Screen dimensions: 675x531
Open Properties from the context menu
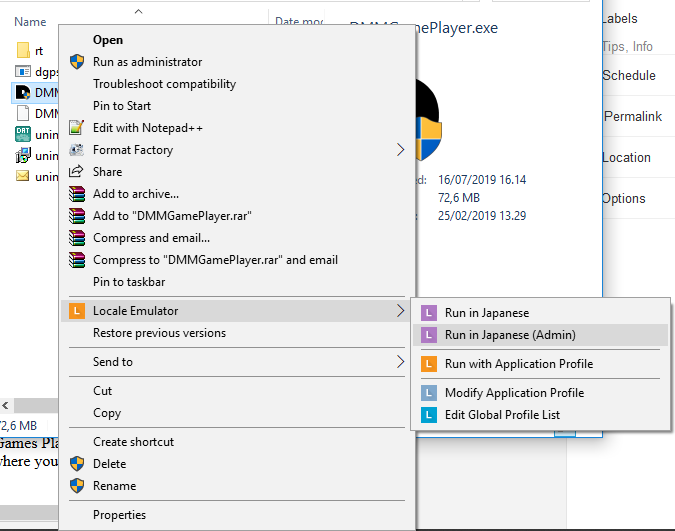point(119,515)
